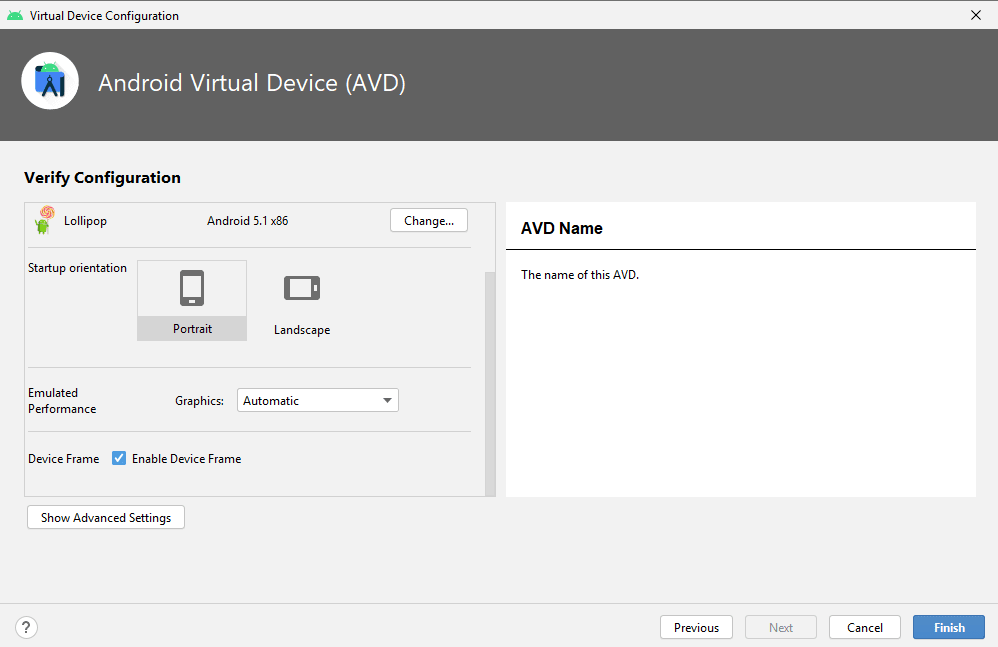Click the 'Device Frame' label
The width and height of the screenshot is (998, 647).
(64, 459)
